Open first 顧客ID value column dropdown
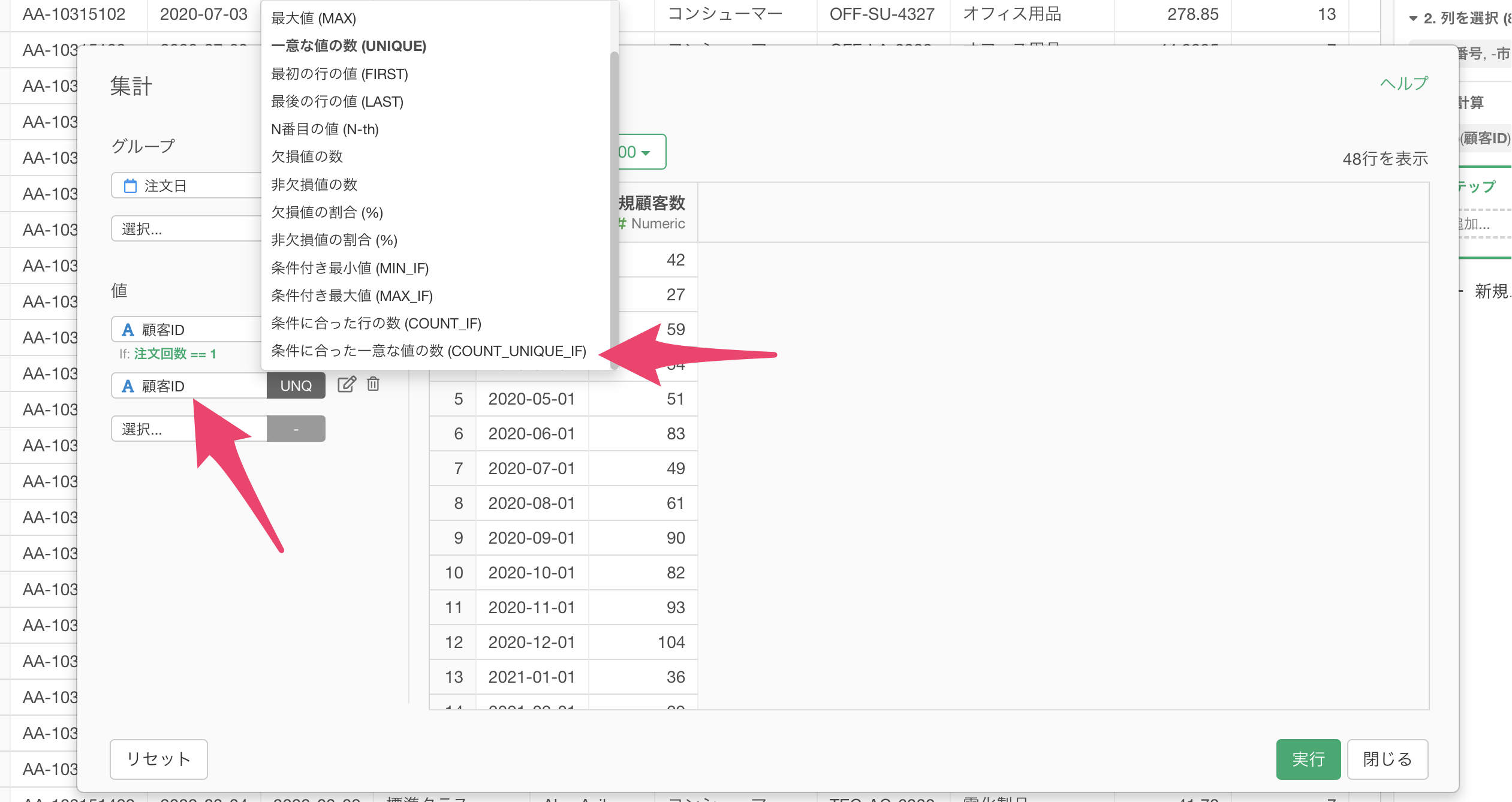The width and height of the screenshot is (1512, 802). (x=186, y=329)
